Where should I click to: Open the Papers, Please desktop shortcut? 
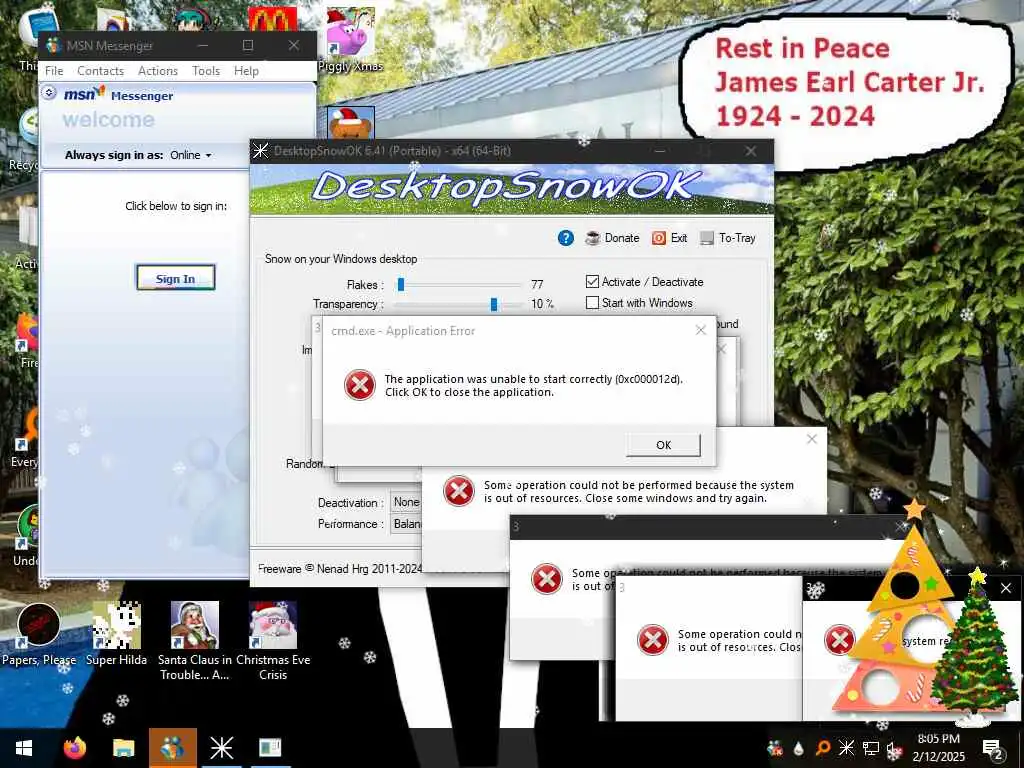39,633
